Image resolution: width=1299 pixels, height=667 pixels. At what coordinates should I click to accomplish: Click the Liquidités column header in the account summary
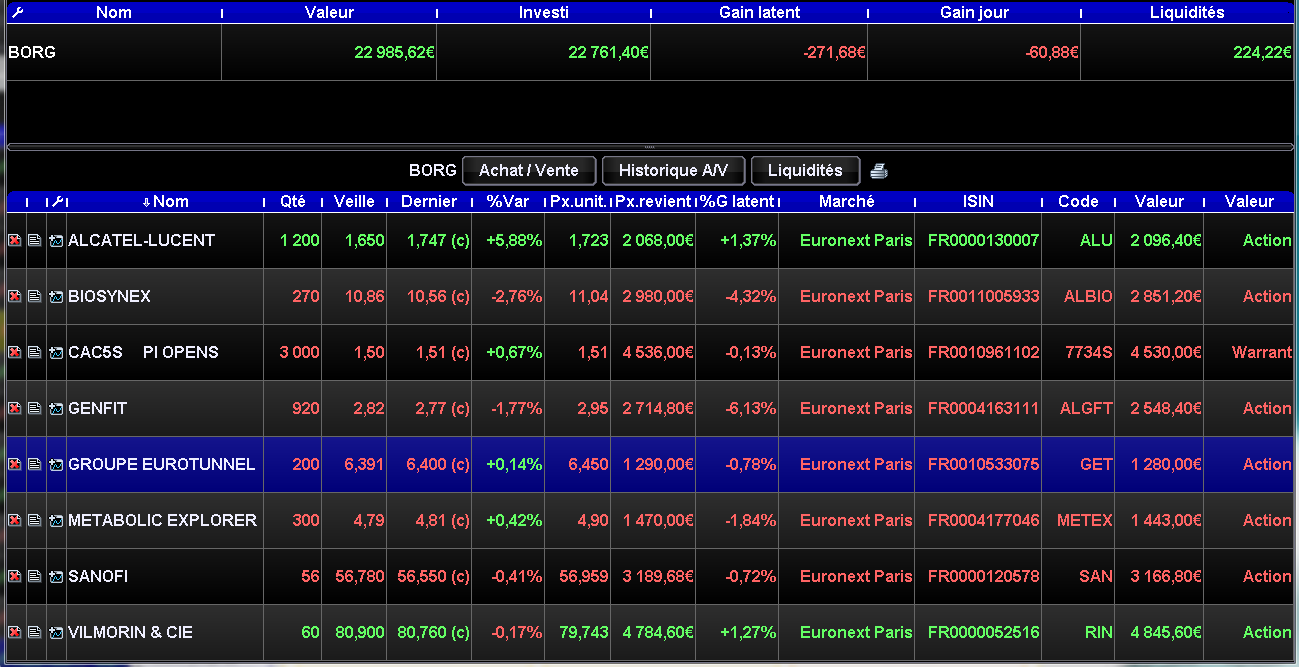tap(1187, 13)
